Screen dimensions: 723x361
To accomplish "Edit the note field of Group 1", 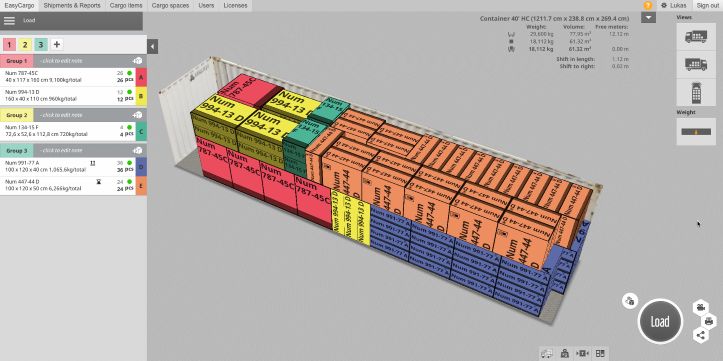I will click(60, 61).
